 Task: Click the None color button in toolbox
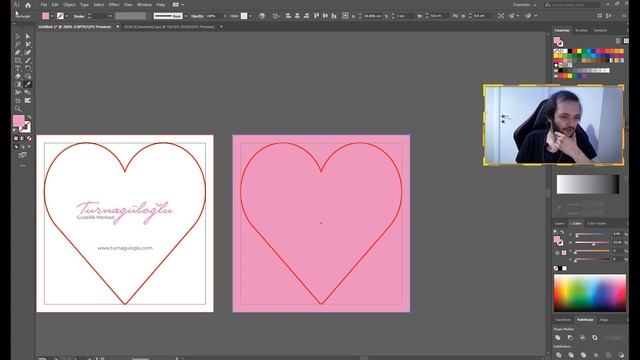coord(29,138)
